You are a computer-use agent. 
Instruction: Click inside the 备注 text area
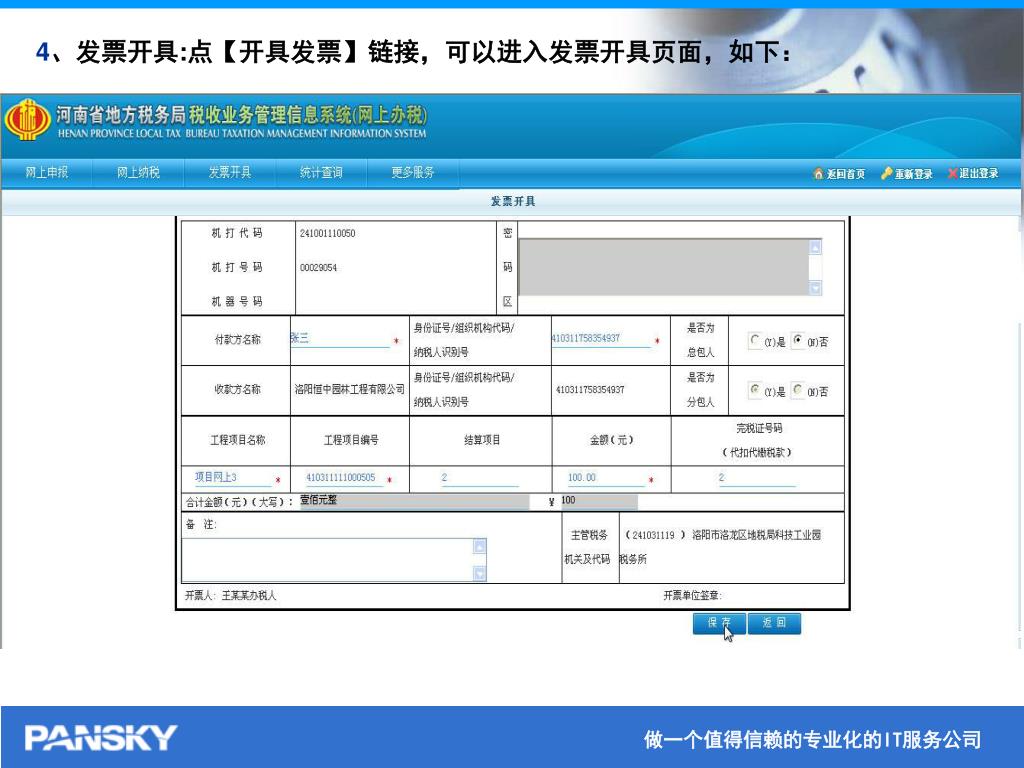328,560
